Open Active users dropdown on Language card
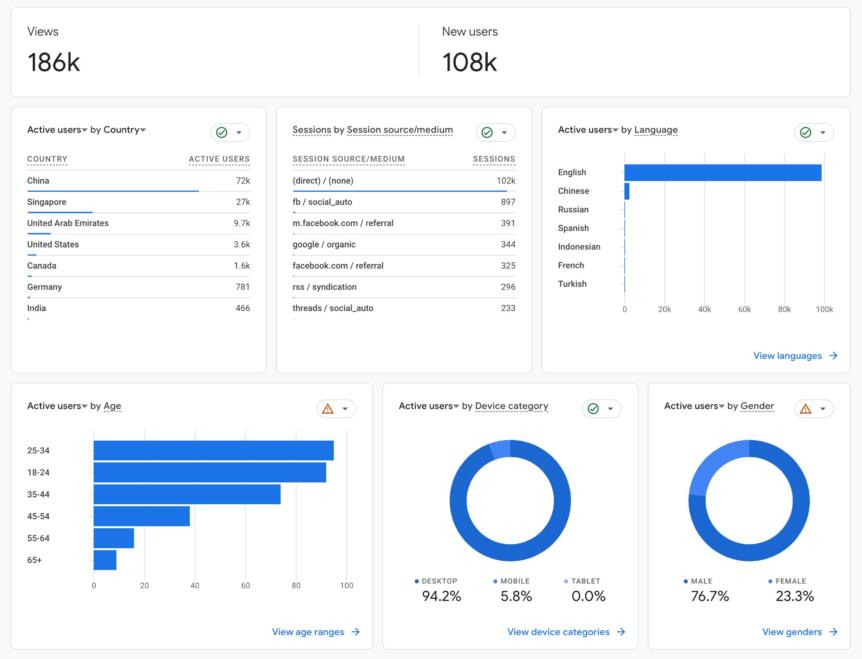 (x=615, y=130)
